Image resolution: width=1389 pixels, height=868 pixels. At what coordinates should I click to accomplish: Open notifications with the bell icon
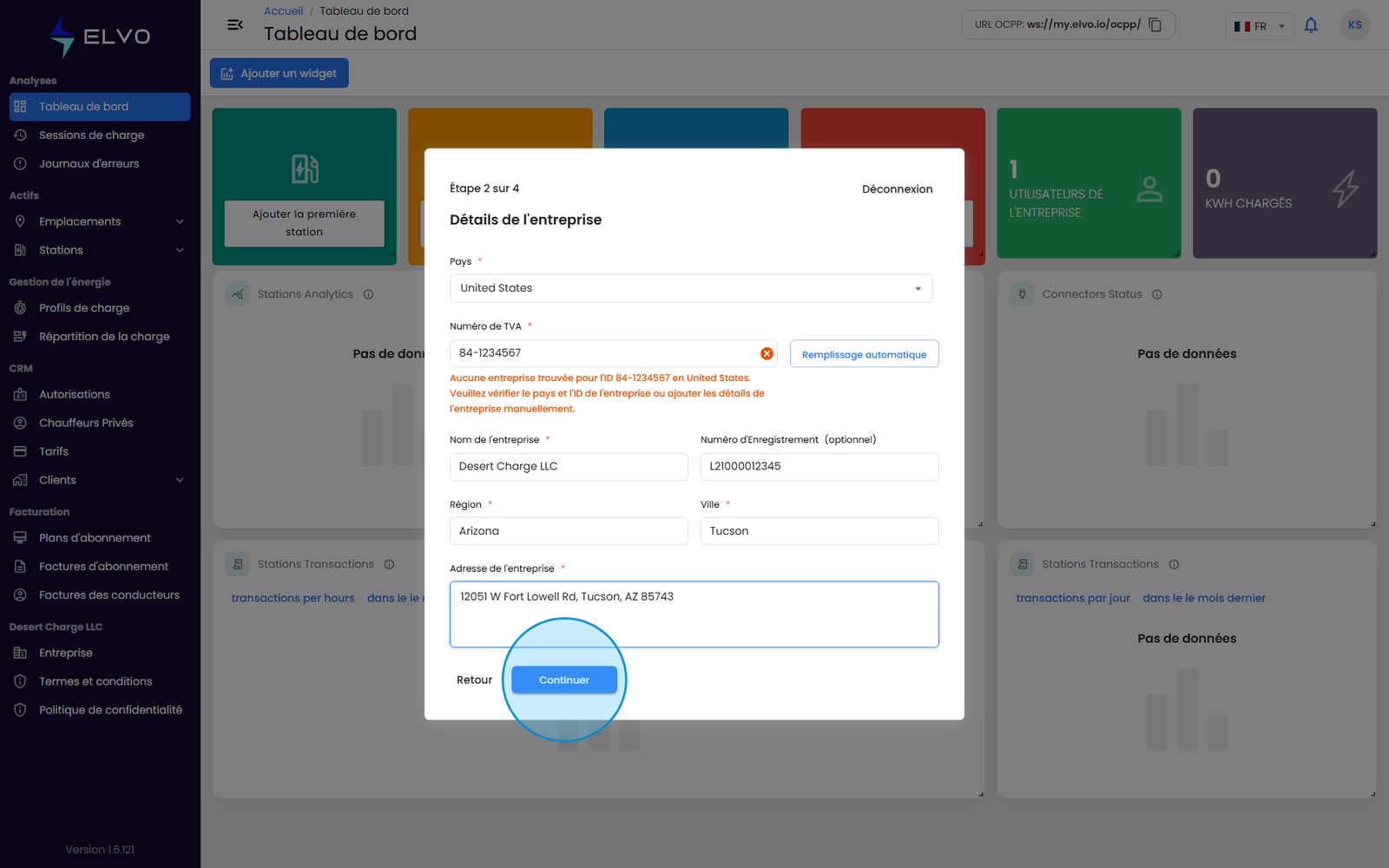click(x=1311, y=25)
